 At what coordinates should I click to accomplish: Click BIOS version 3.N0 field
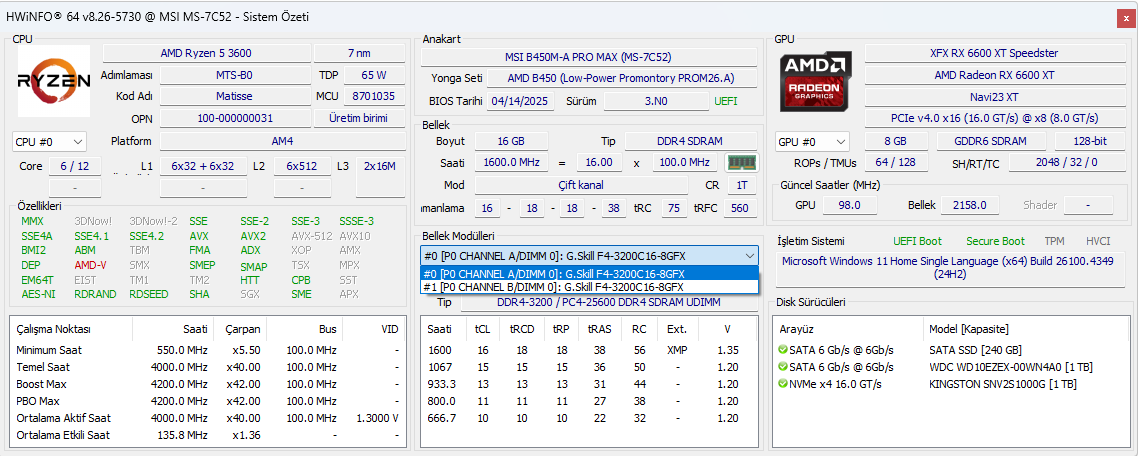(655, 102)
